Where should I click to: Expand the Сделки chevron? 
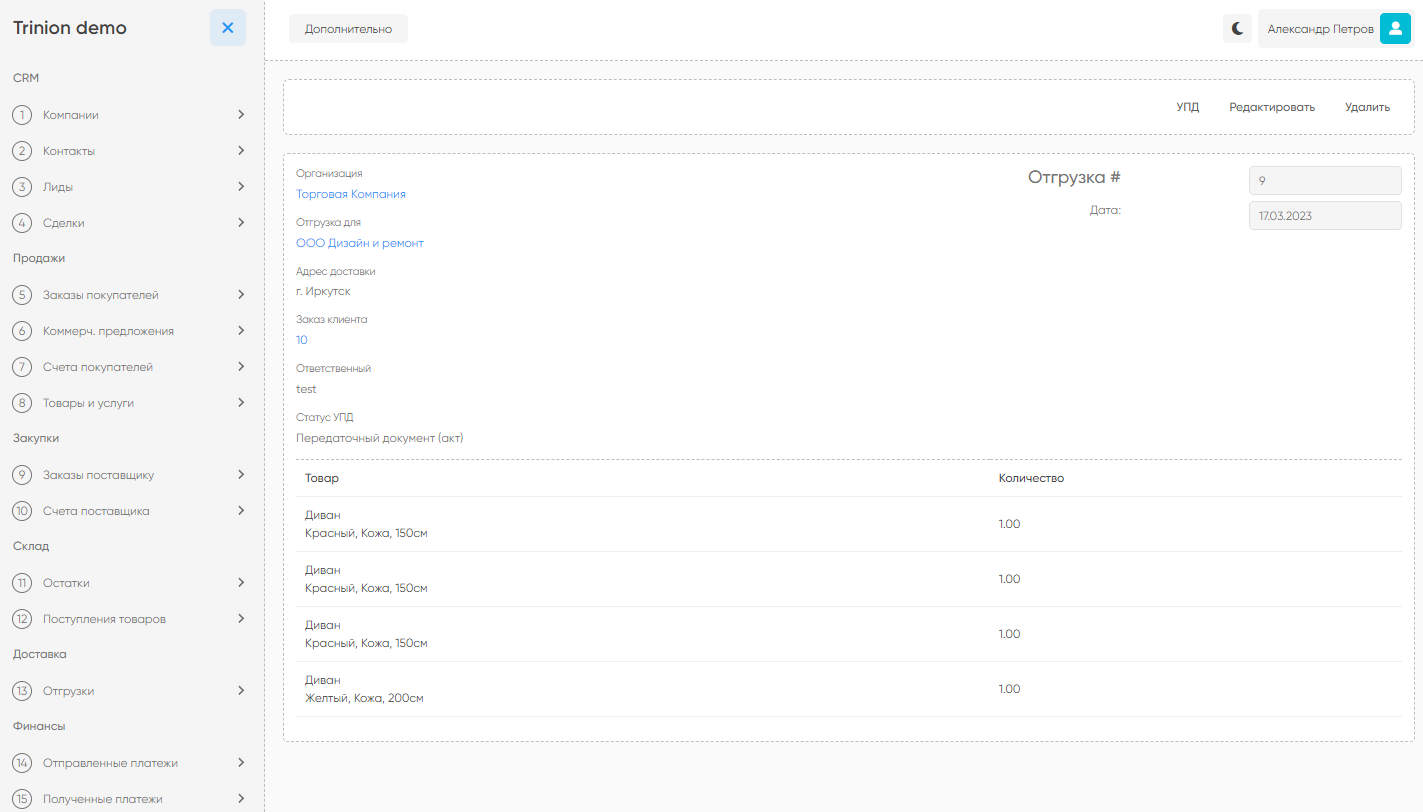pos(241,222)
